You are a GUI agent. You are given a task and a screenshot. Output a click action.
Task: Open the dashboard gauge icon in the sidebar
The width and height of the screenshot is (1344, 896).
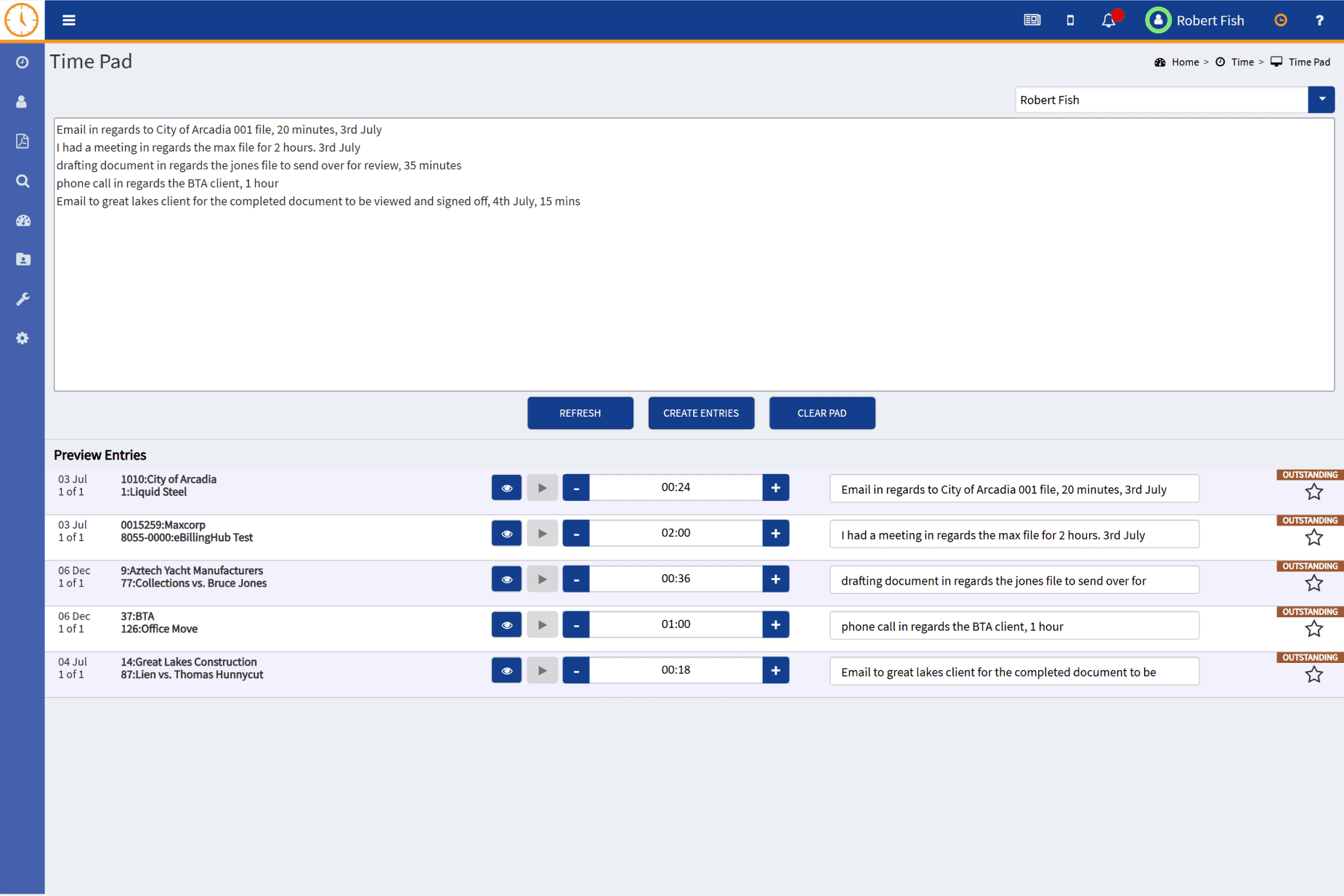click(23, 221)
